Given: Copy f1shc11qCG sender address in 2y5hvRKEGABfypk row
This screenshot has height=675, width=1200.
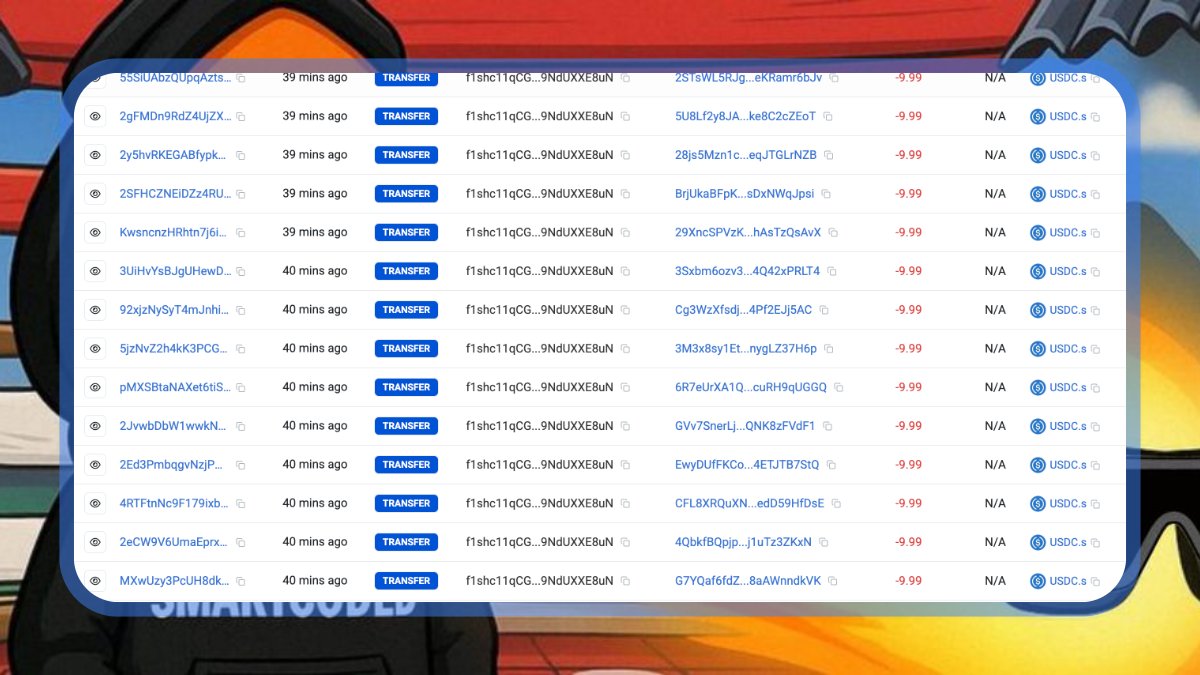Looking at the screenshot, I should coord(625,155).
